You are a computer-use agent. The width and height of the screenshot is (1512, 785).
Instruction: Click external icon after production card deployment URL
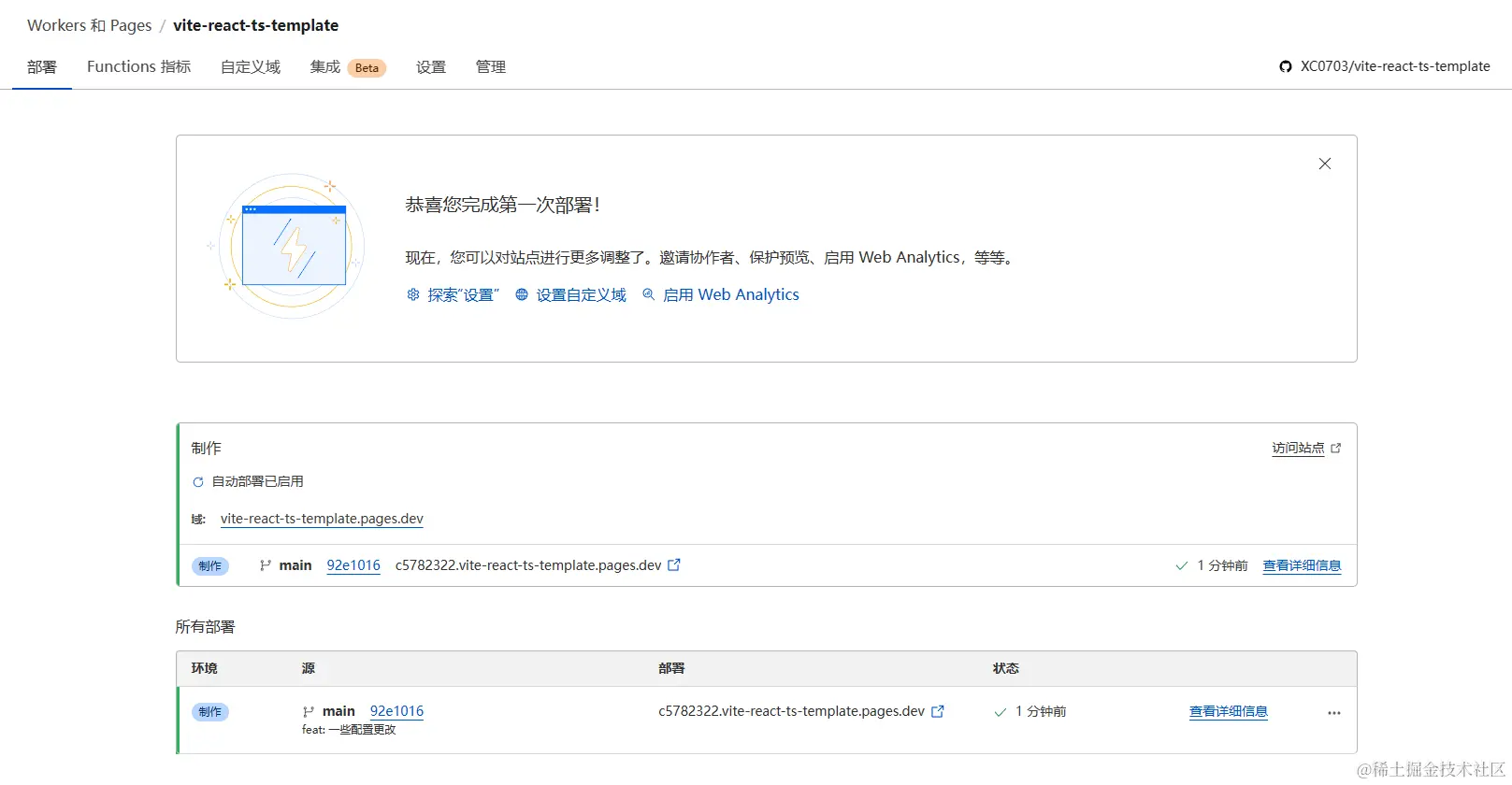coord(674,565)
